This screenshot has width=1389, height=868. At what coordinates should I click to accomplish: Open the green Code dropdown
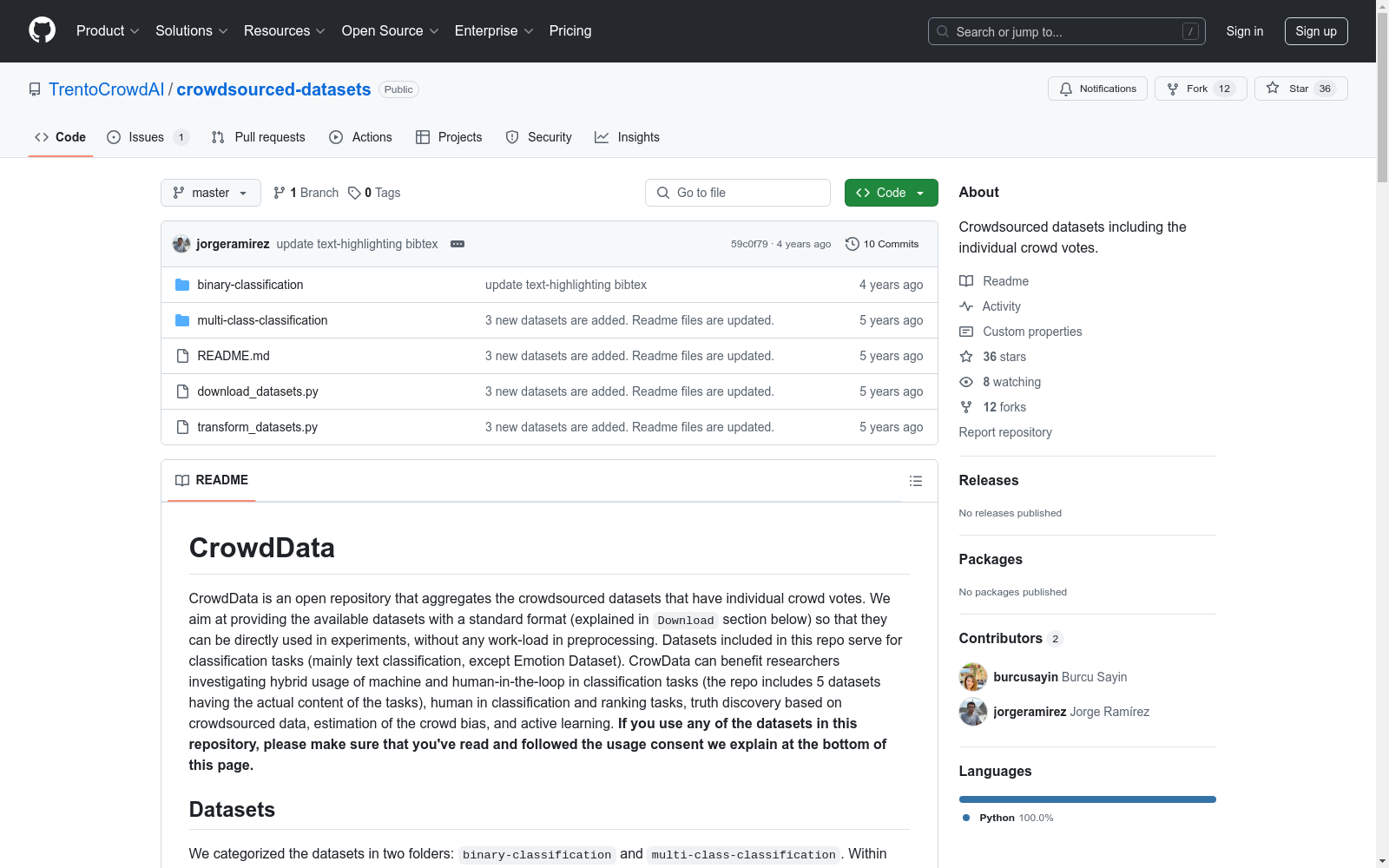click(891, 193)
